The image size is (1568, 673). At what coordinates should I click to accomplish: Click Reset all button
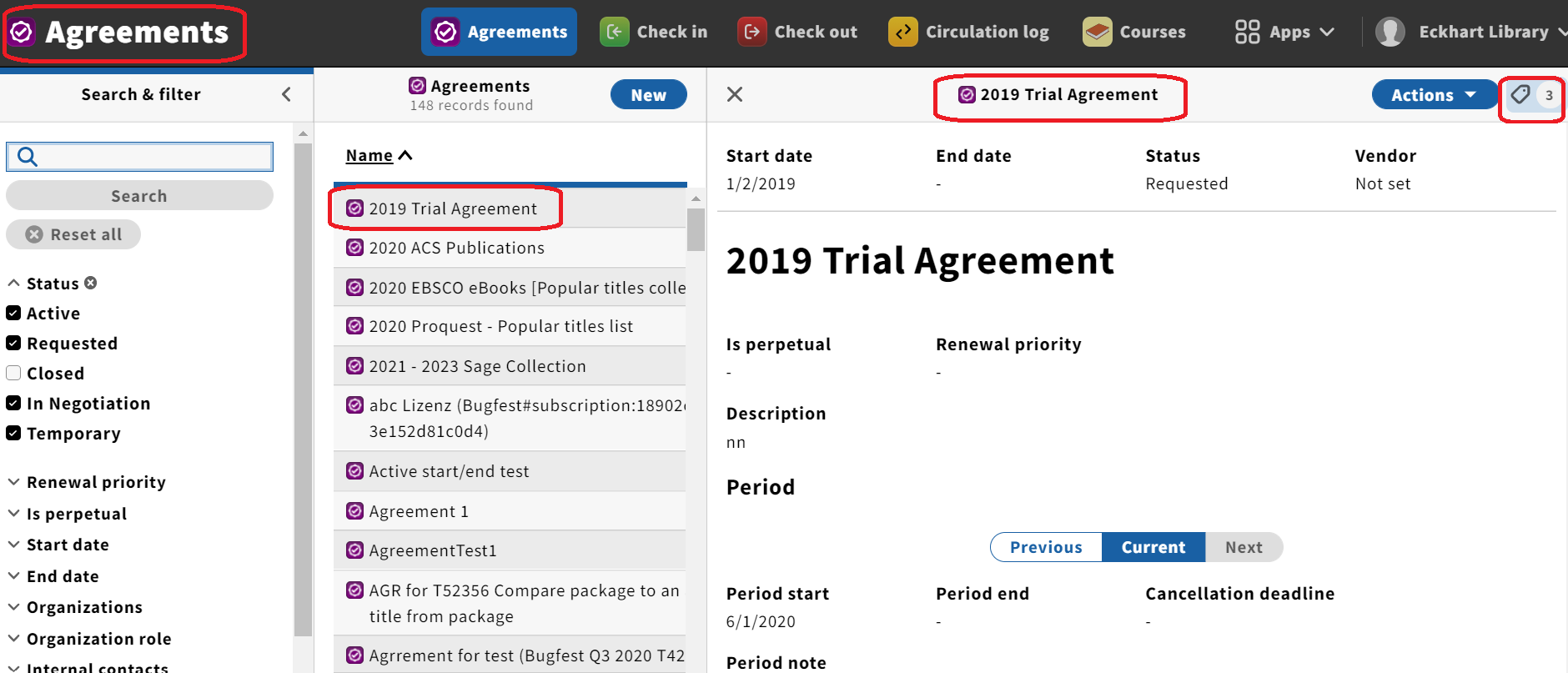(x=73, y=234)
